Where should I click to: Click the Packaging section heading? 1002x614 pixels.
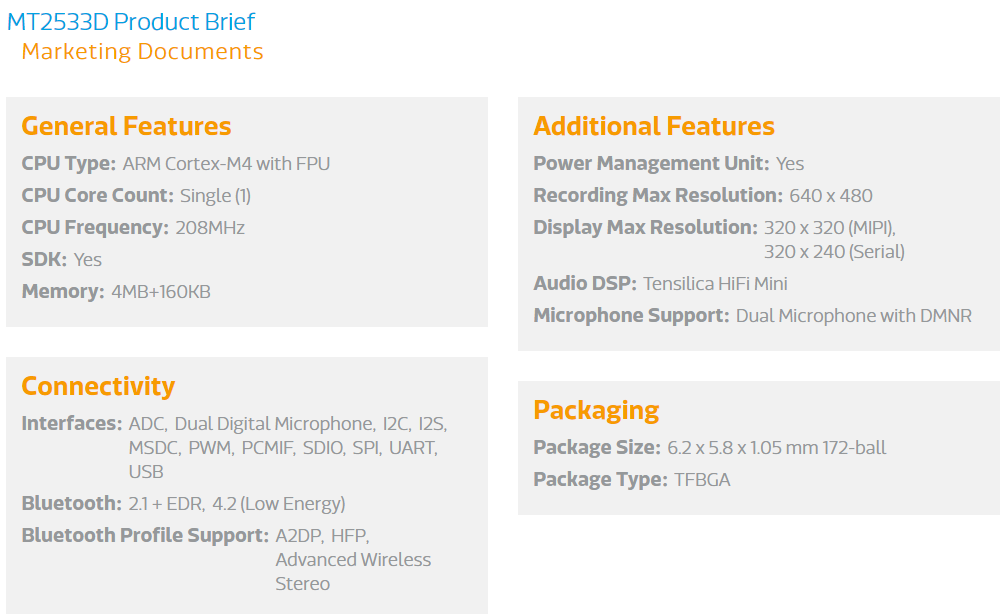(596, 410)
